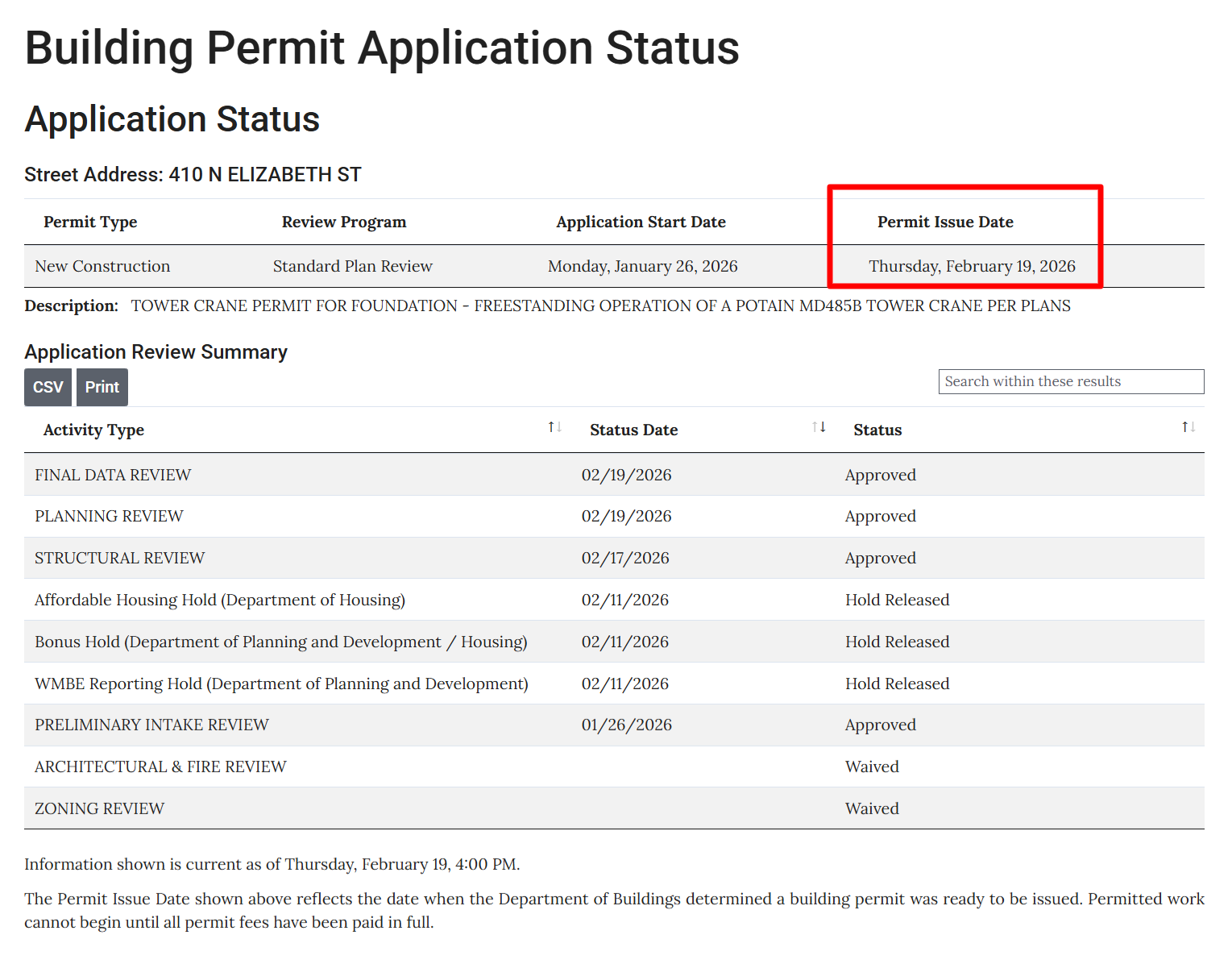Click the Activity Type column header

point(93,430)
